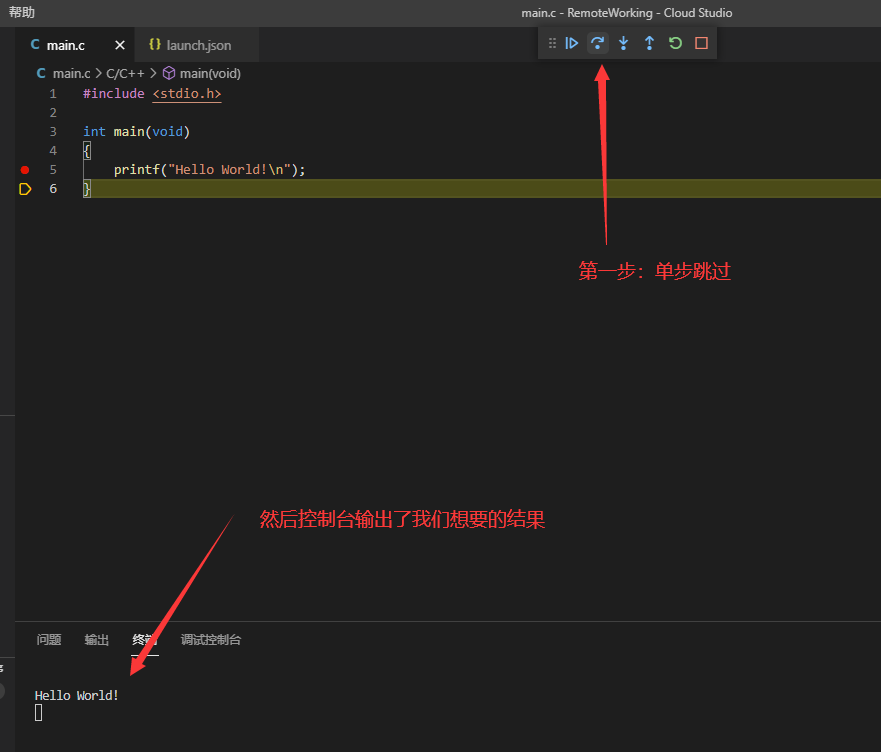Open the 问题 panel tab
The image size is (881, 752).
coord(49,640)
